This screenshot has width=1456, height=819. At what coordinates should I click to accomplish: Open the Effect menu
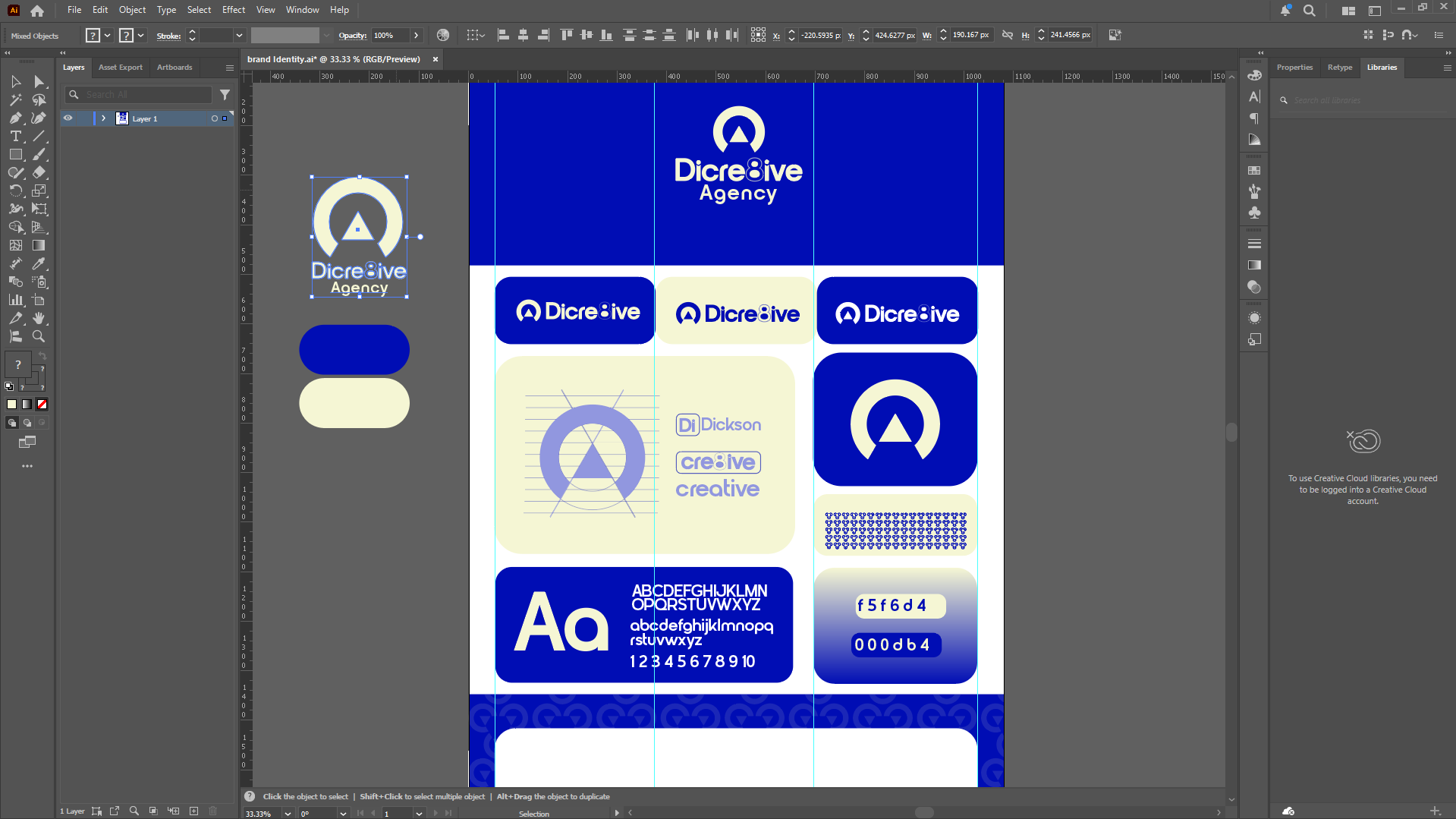click(234, 10)
